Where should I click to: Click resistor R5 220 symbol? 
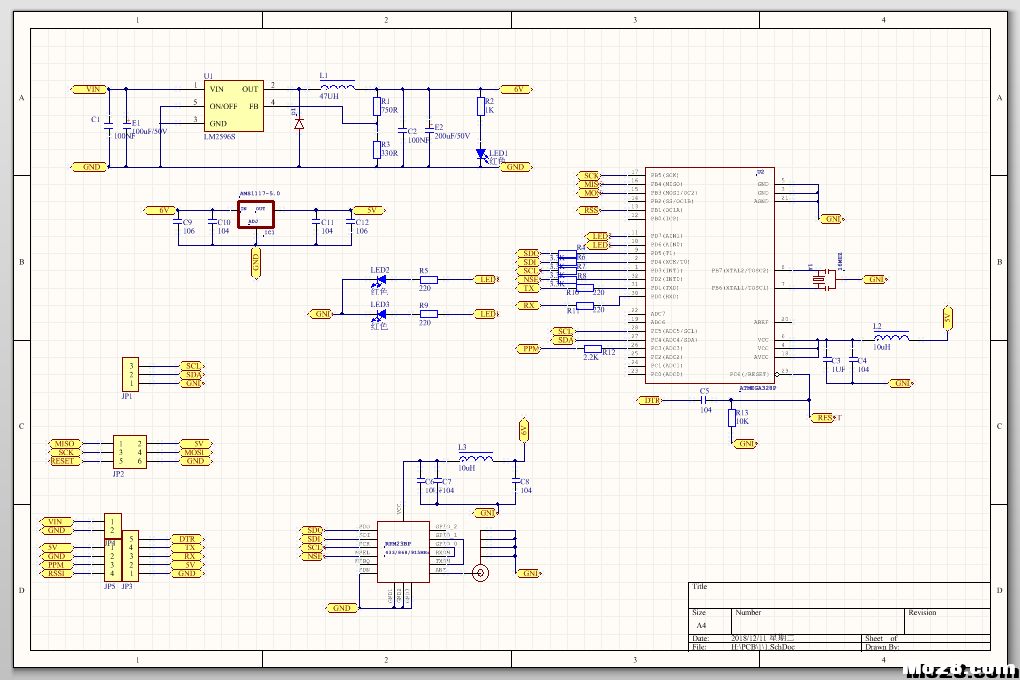point(429,280)
